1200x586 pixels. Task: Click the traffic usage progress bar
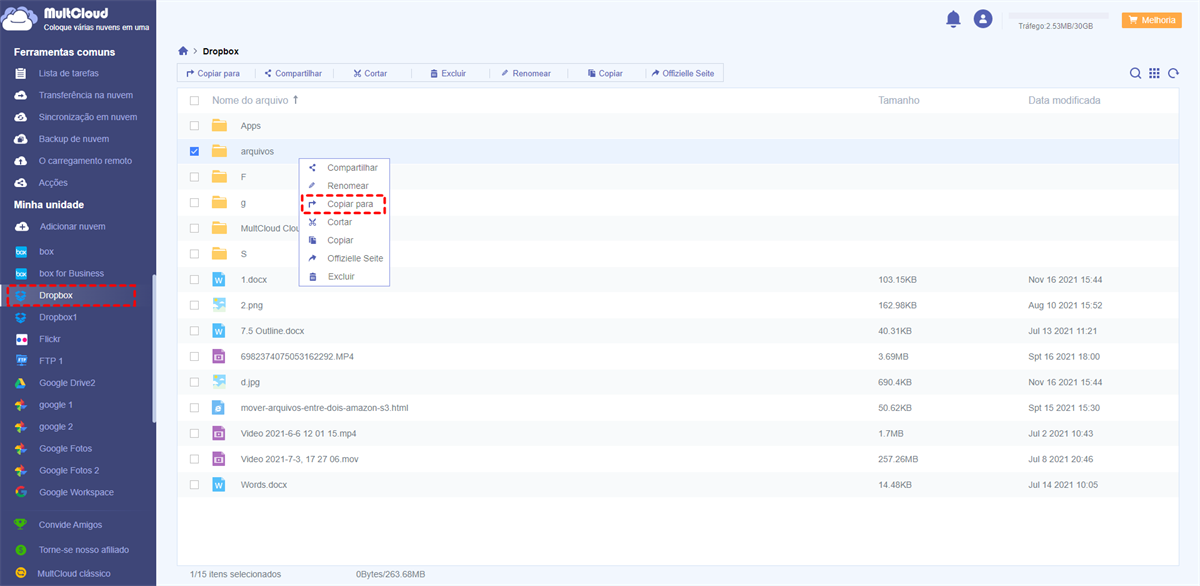pyautogui.click(x=1060, y=16)
